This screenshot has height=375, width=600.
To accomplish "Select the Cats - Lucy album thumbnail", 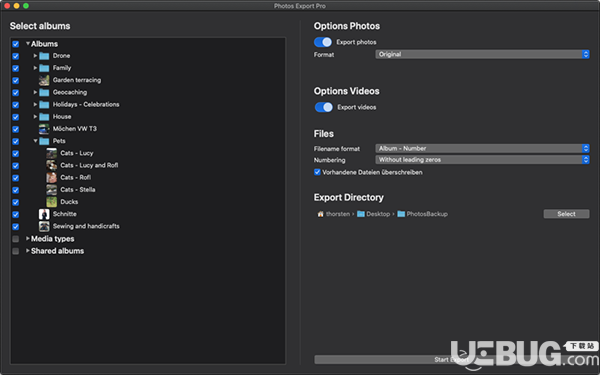I will tap(52, 153).
